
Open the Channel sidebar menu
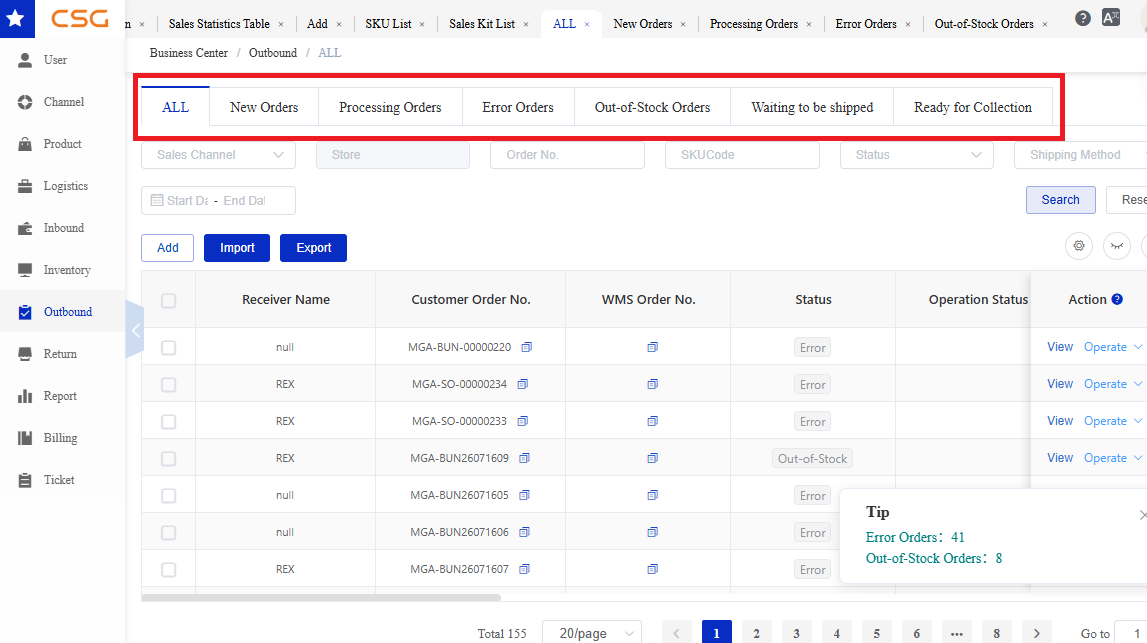coord(62,102)
